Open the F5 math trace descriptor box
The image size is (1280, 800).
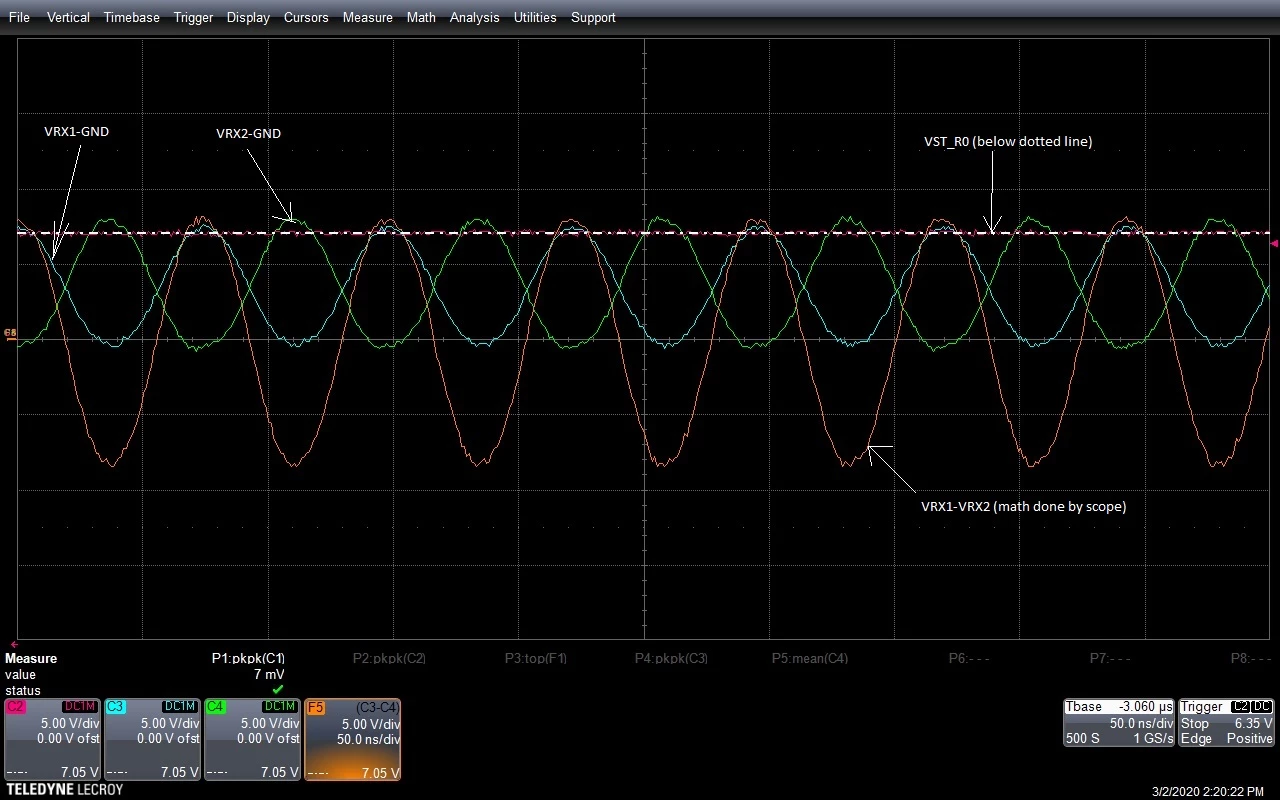352,740
